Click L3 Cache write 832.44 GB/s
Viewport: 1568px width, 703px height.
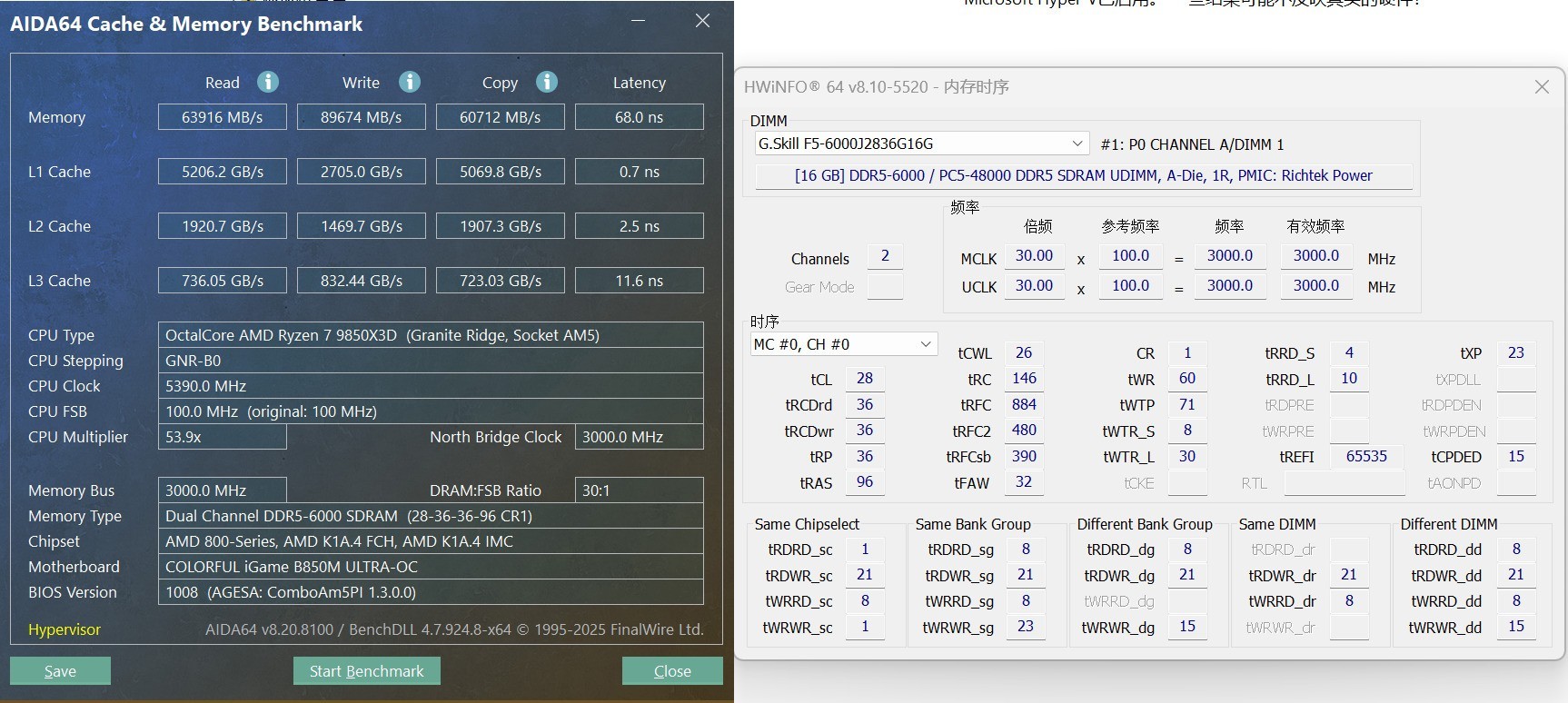coord(362,281)
